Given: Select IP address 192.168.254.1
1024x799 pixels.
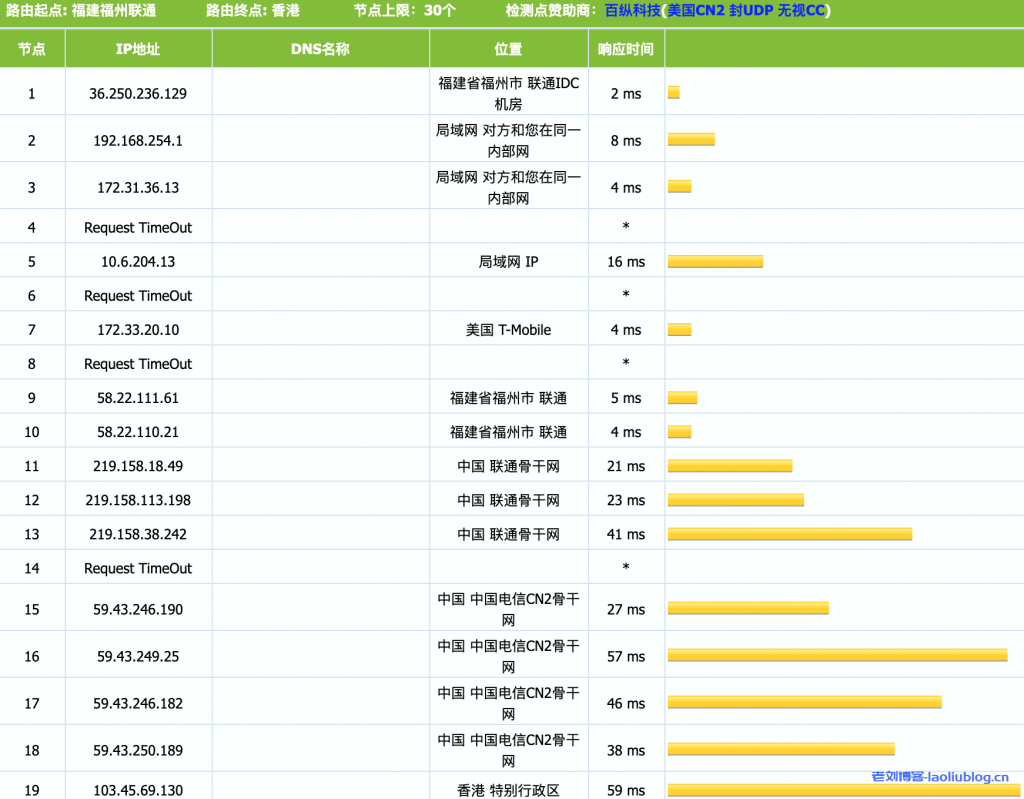Looking at the screenshot, I should click(x=138, y=140).
